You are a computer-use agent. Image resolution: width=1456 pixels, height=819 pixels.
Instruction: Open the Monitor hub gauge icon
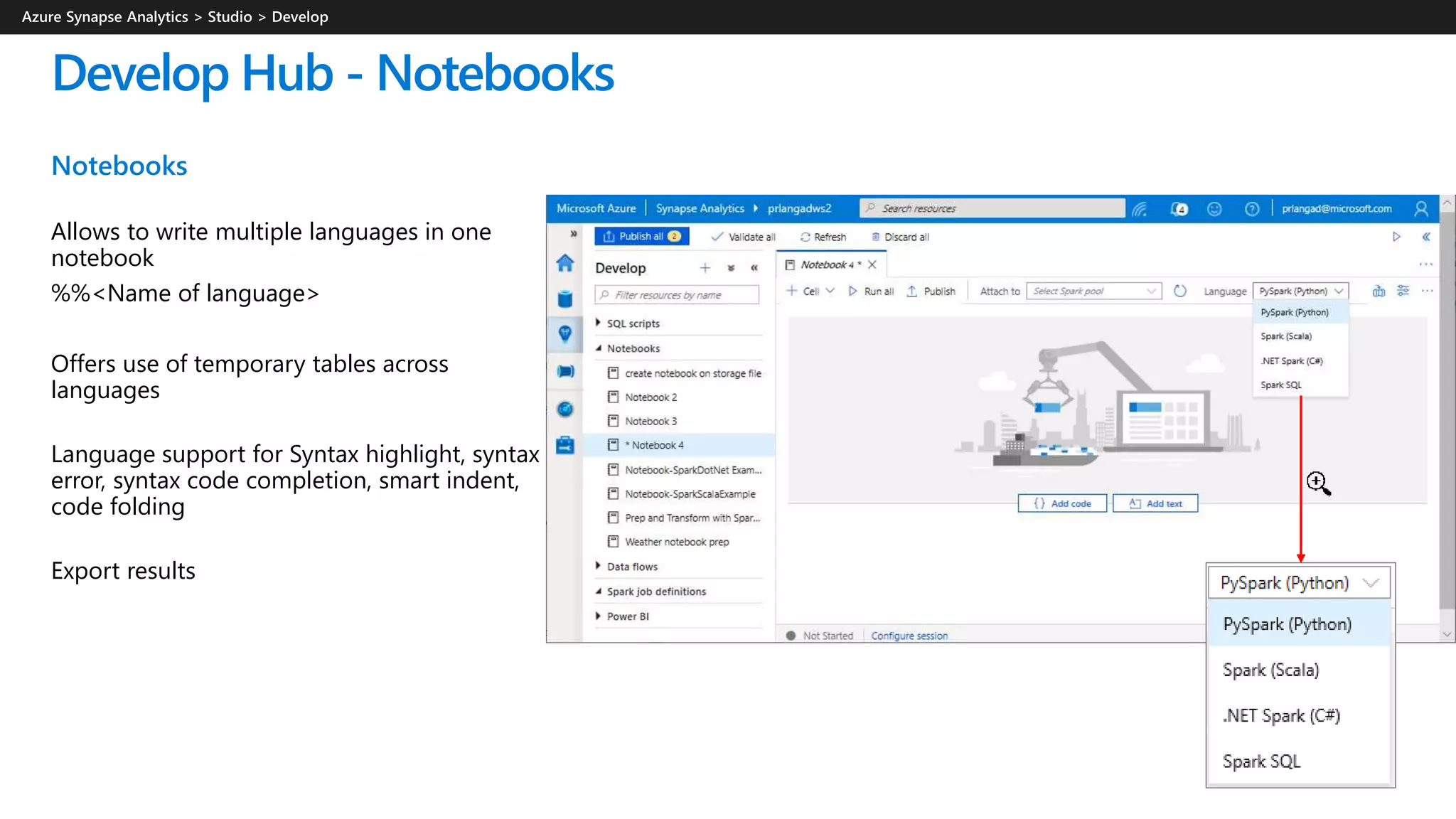point(565,409)
